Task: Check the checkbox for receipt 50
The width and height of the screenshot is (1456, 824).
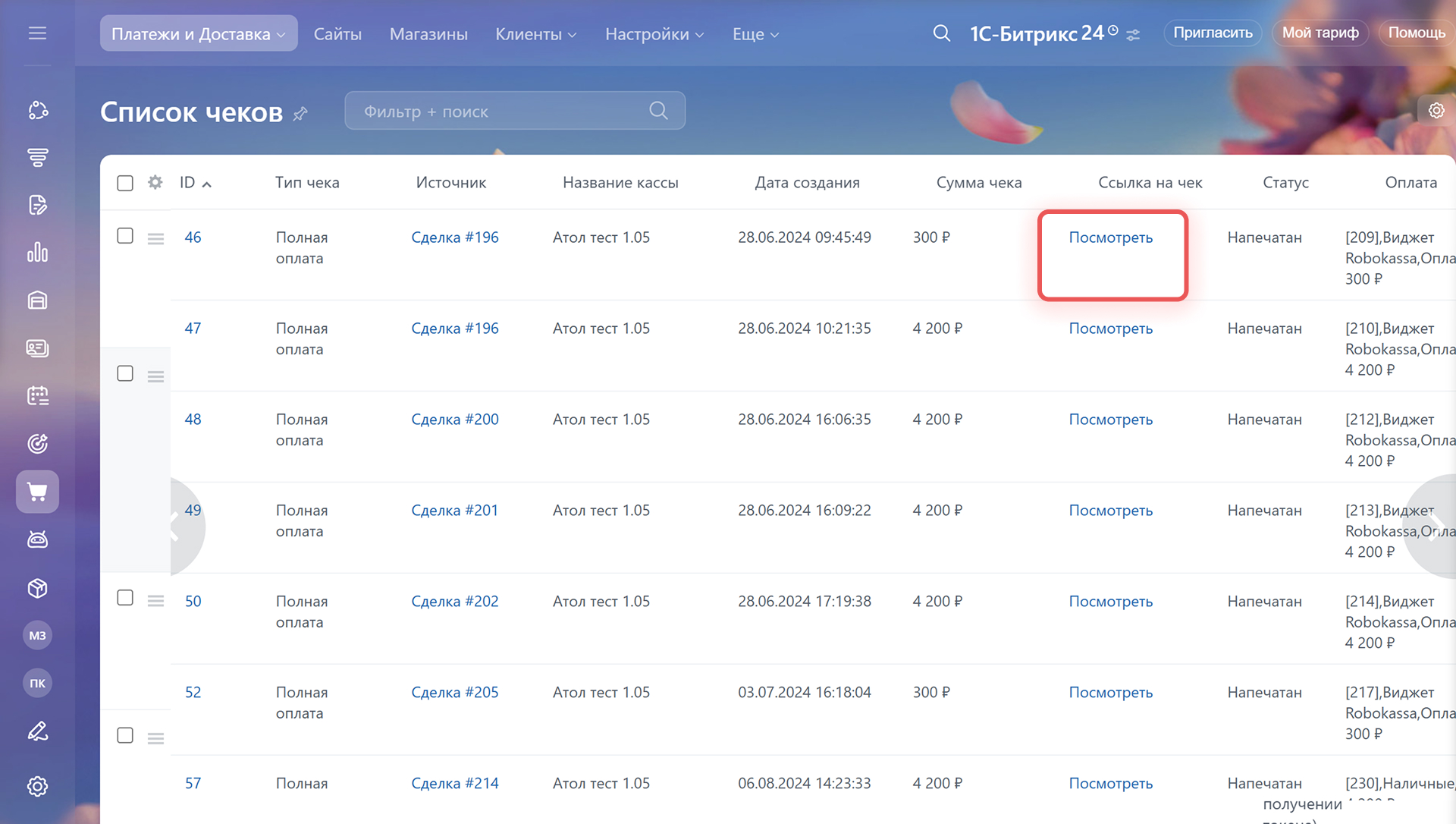Action: [x=125, y=598]
